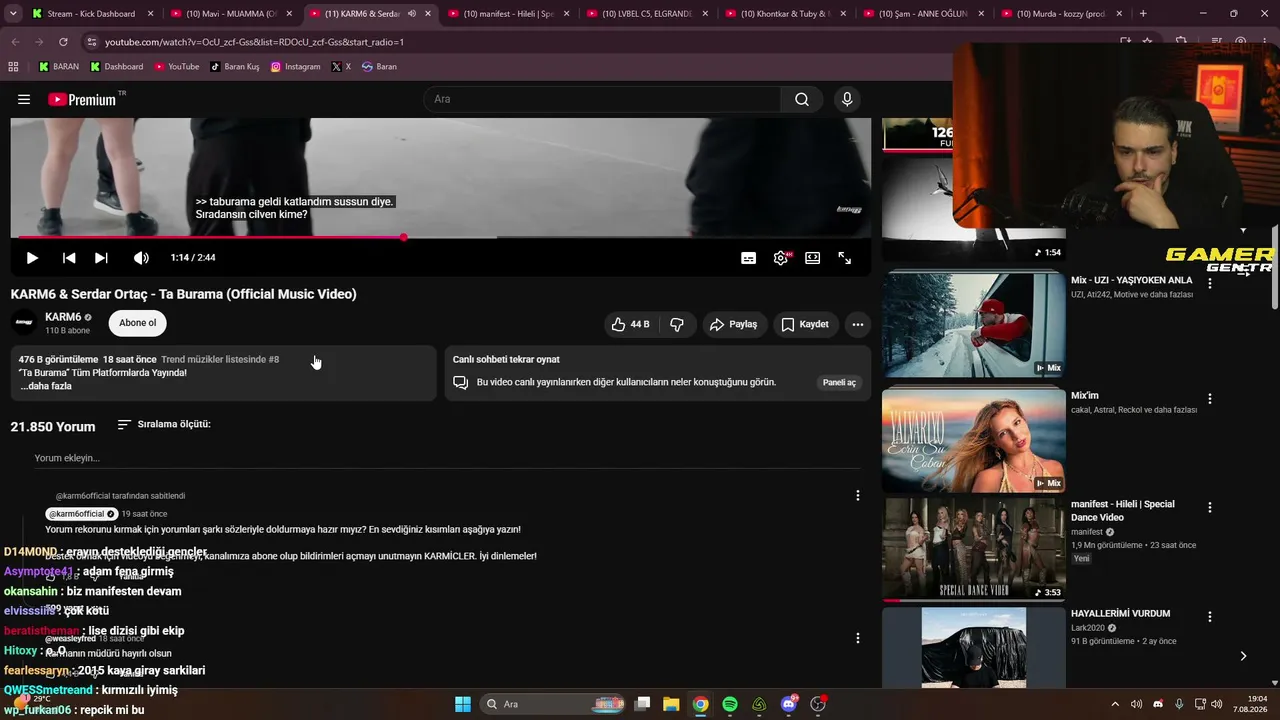Open options for Mix'im suggestion

pyautogui.click(x=1209, y=399)
